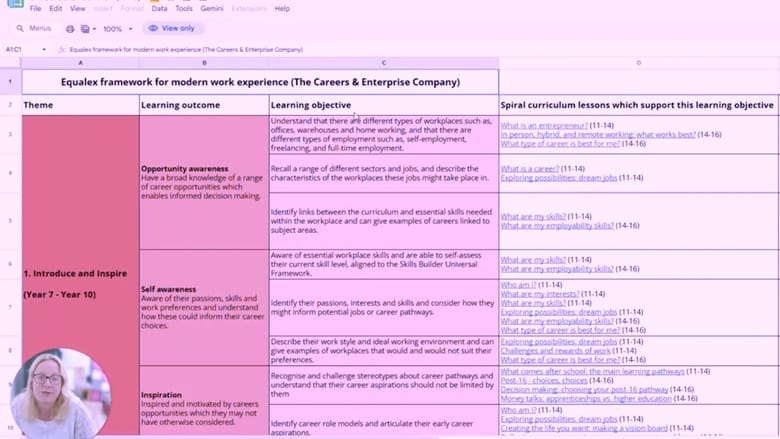
Task: Select the 'Theme' header cell
Action: 80,105
